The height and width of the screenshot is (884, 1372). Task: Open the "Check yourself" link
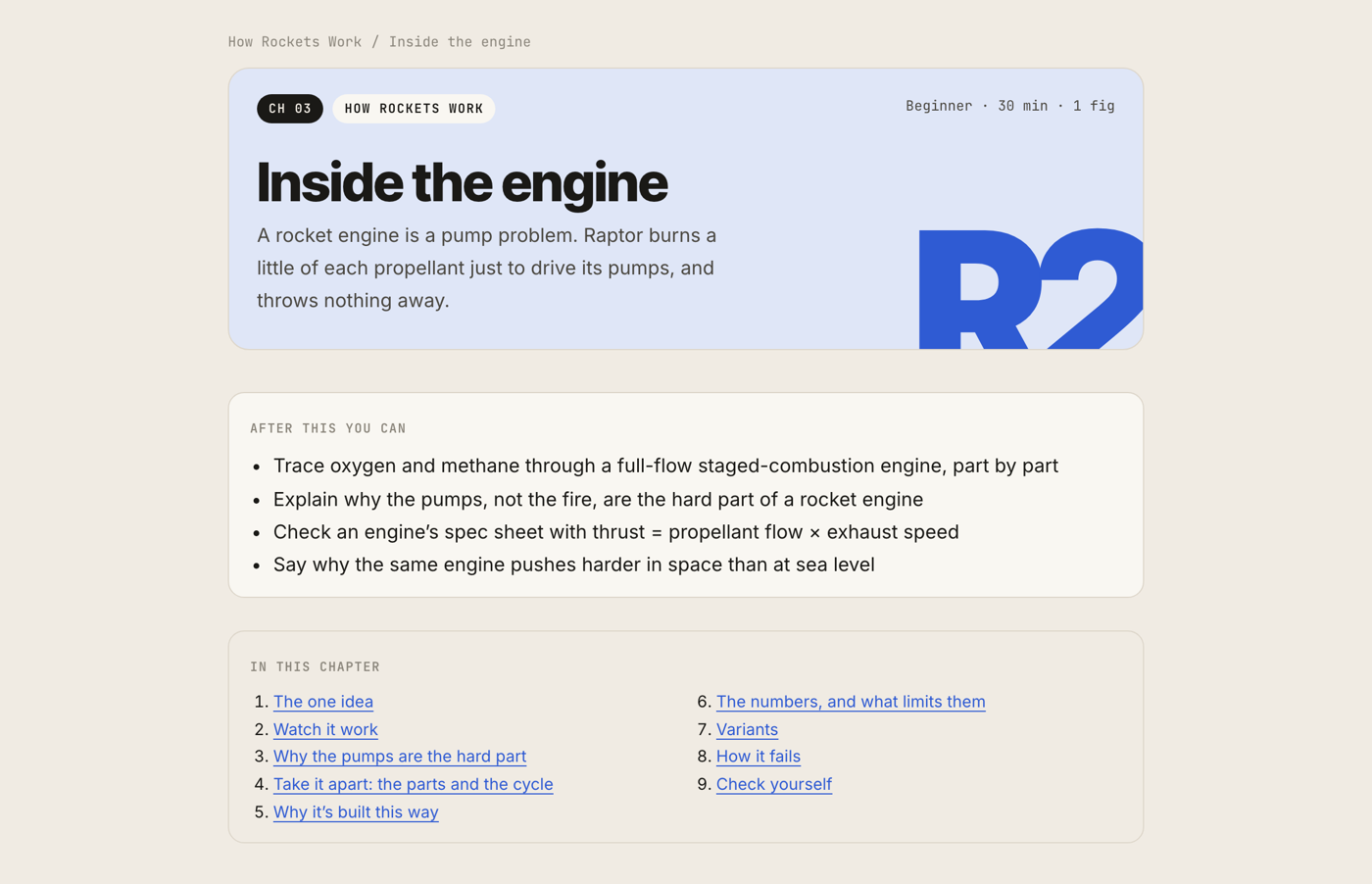(774, 784)
